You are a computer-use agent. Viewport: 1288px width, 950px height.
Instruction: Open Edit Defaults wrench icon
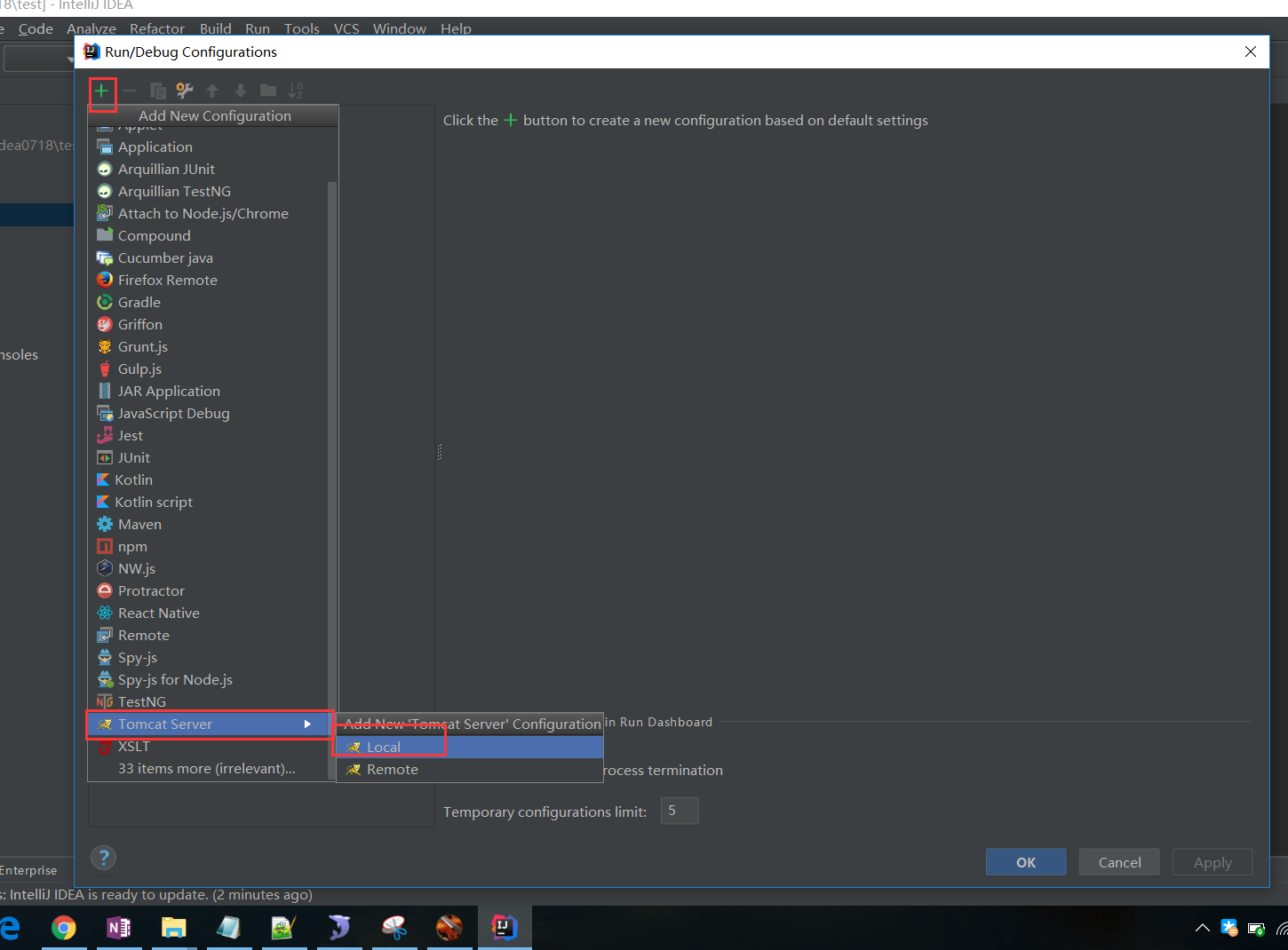[x=185, y=91]
